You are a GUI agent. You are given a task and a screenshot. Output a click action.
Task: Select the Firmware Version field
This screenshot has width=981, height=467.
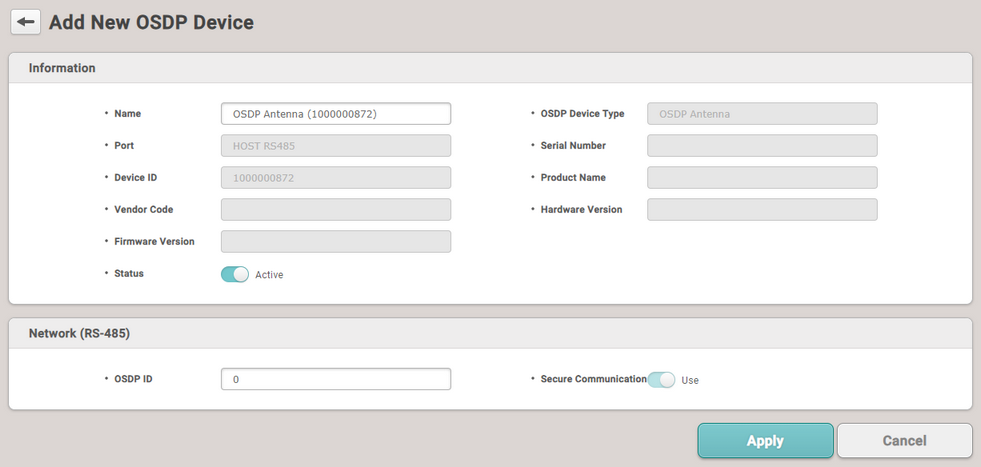point(336,242)
